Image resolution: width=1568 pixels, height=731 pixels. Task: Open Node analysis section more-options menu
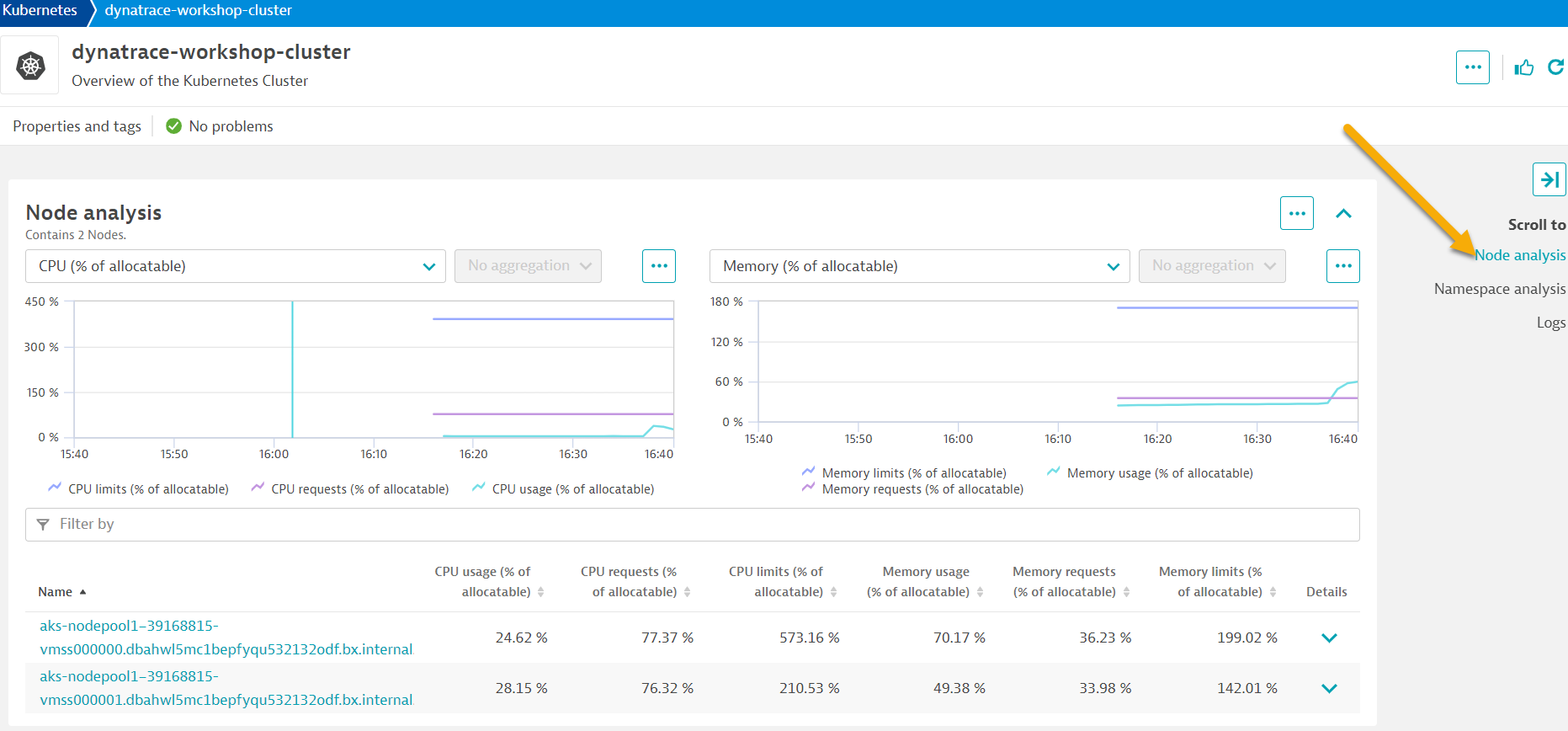(1296, 213)
